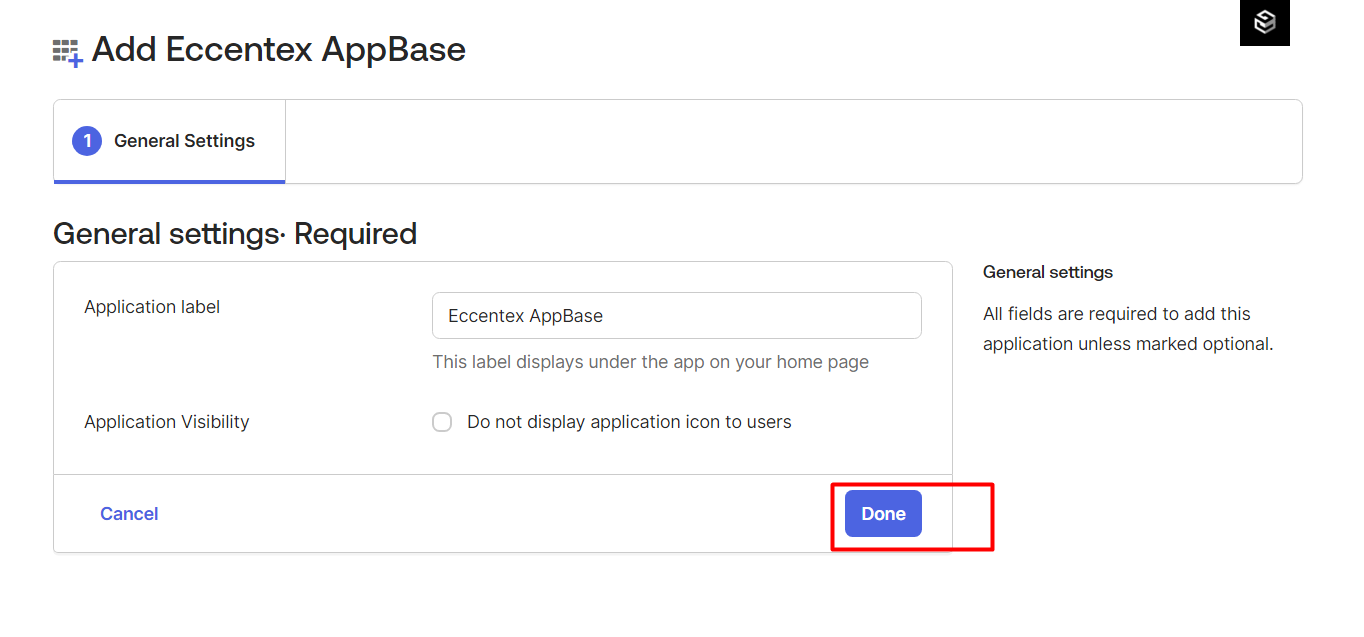Click the Application Visibility label
This screenshot has height=637, width=1364.
point(167,422)
